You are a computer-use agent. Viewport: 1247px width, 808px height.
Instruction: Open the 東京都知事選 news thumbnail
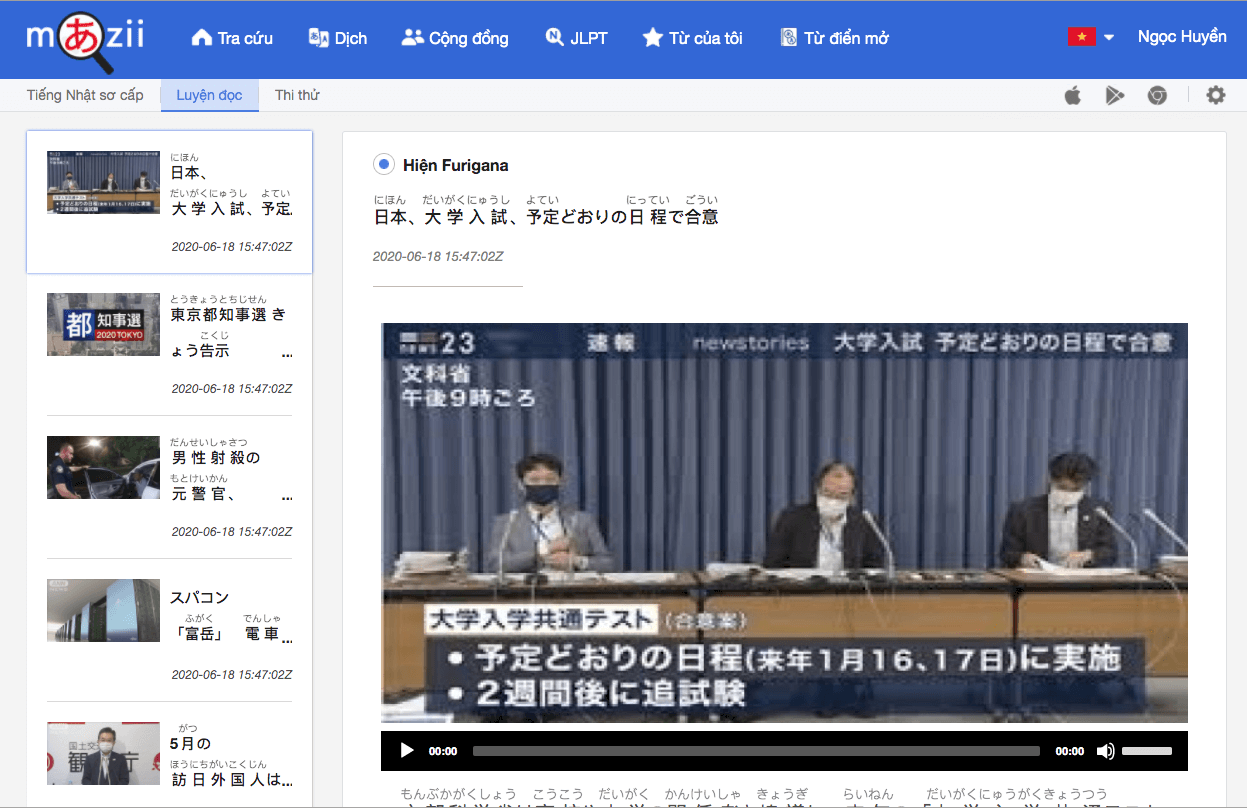pos(103,324)
